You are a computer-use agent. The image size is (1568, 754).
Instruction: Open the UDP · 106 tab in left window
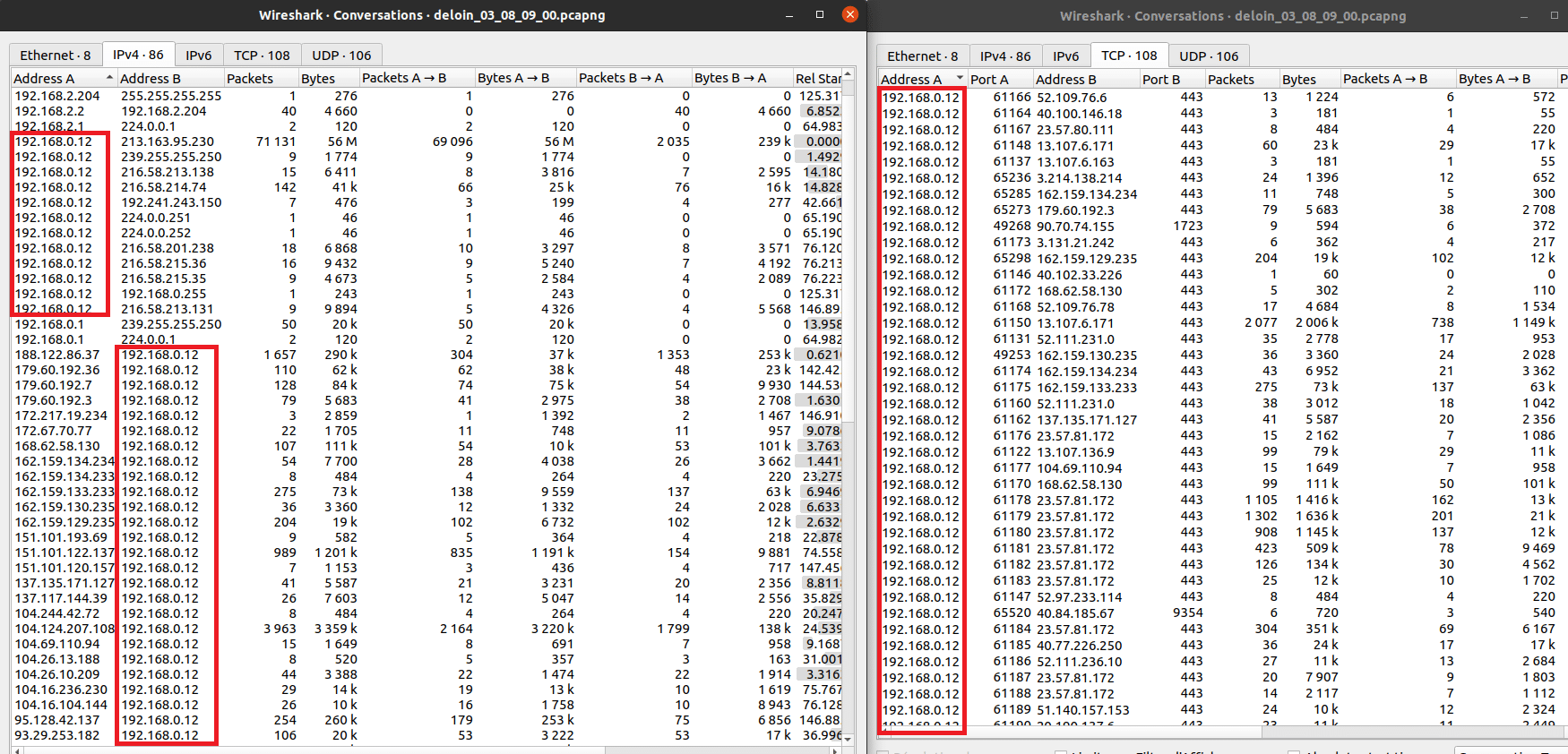coord(341,56)
